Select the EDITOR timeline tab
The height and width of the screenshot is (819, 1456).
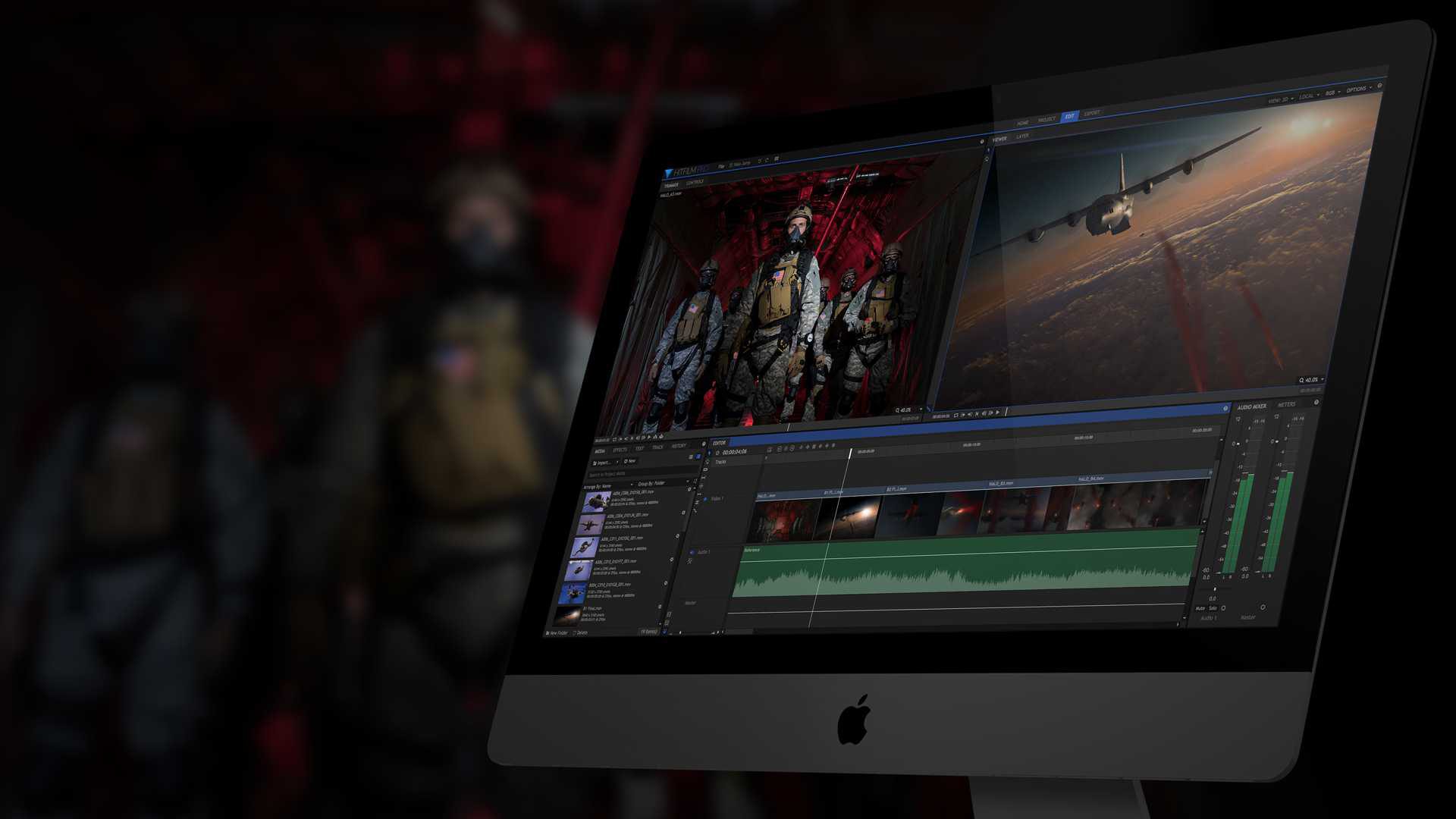(x=719, y=443)
